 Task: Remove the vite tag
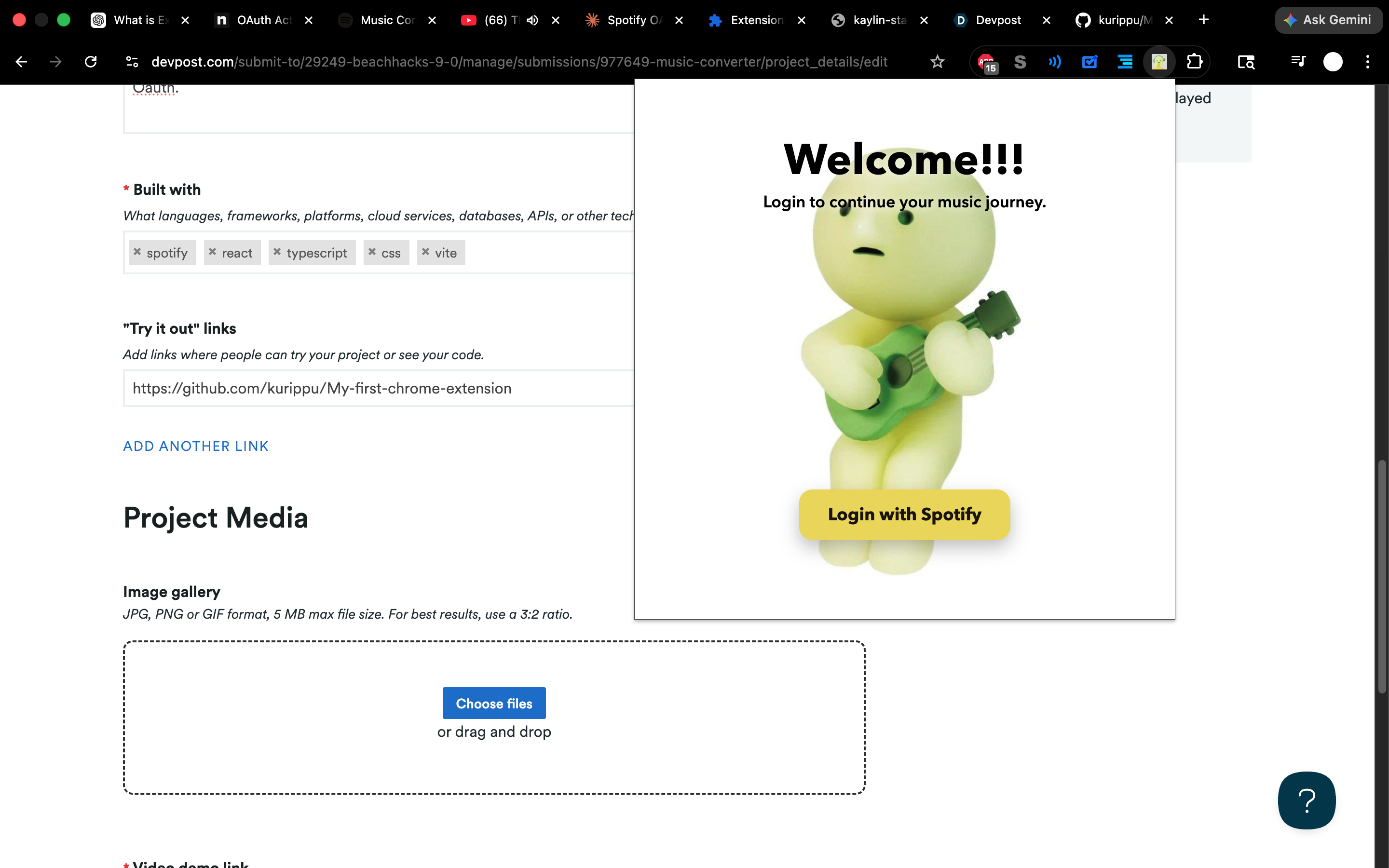pos(425,252)
